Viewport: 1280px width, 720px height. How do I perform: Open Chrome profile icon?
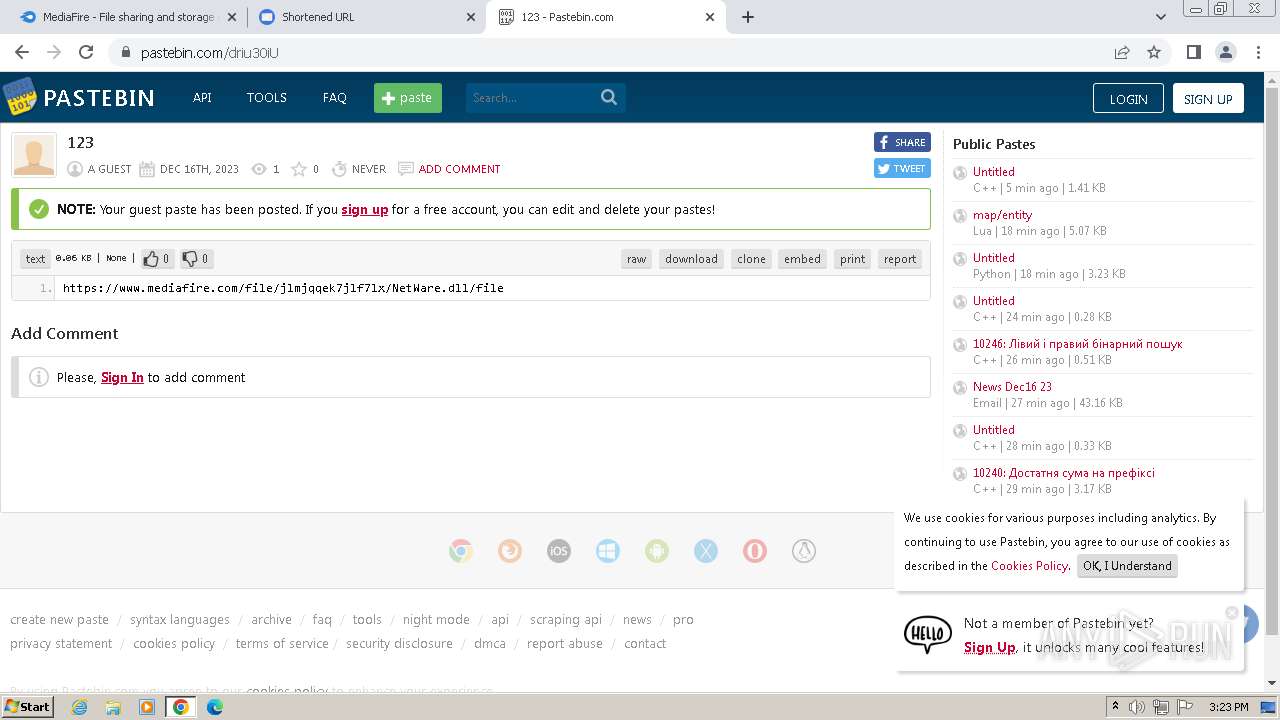(1225, 52)
